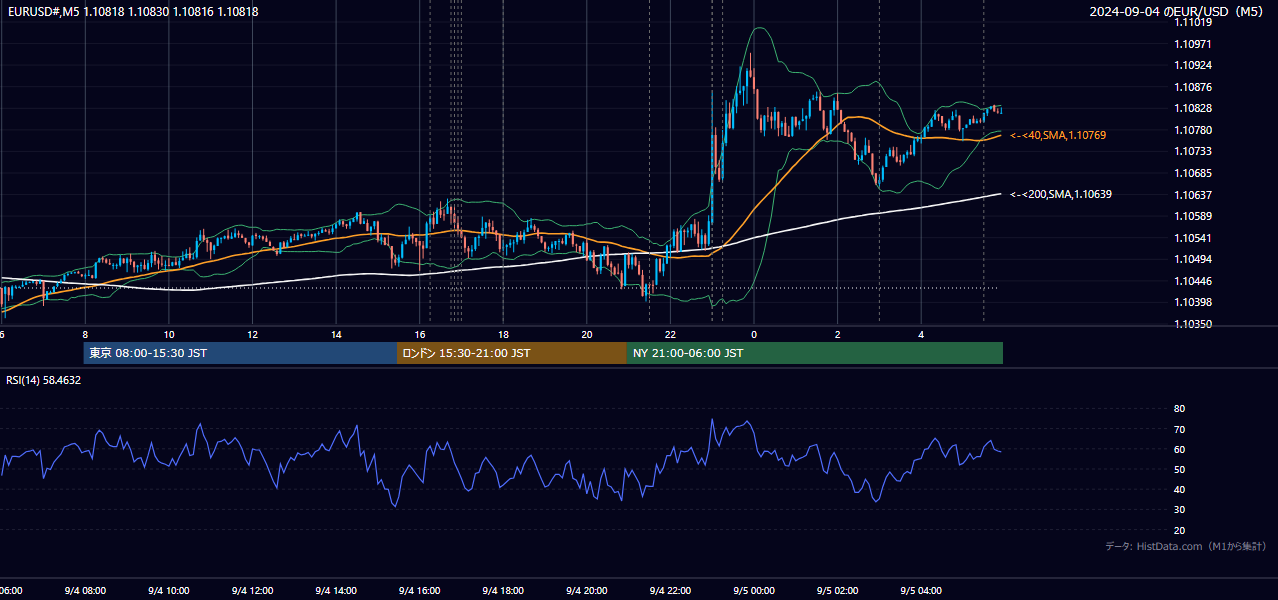
Task: Click price axis value 1.10637
Action: [1193, 195]
